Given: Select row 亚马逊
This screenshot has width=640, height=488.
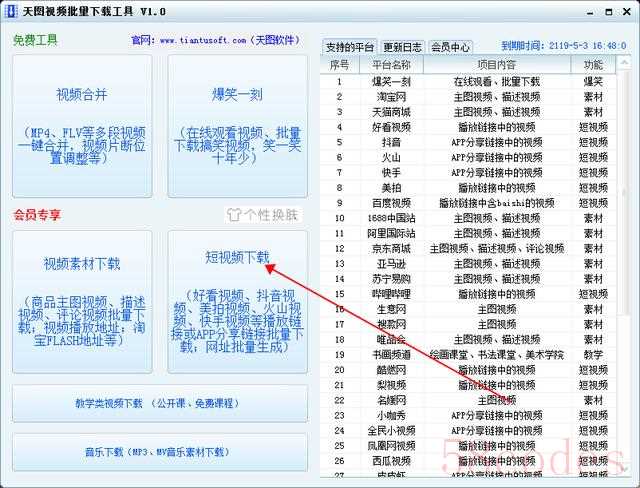Looking at the screenshot, I should 468,264.
